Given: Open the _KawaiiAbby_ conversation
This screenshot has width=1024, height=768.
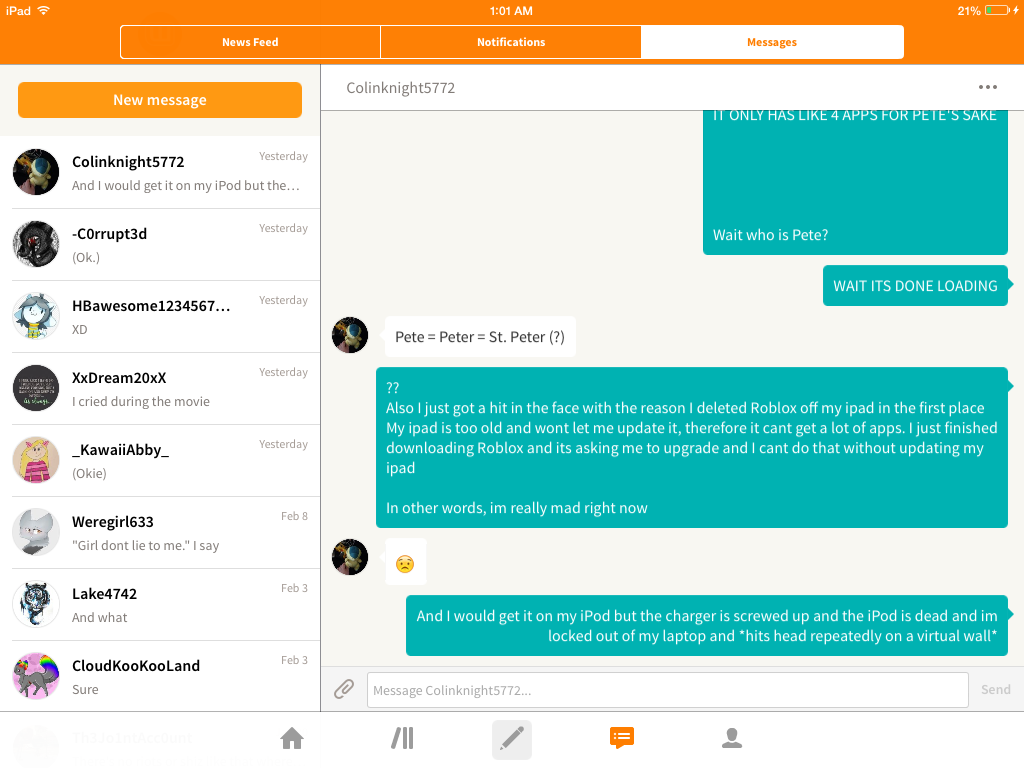Looking at the screenshot, I should [160, 460].
